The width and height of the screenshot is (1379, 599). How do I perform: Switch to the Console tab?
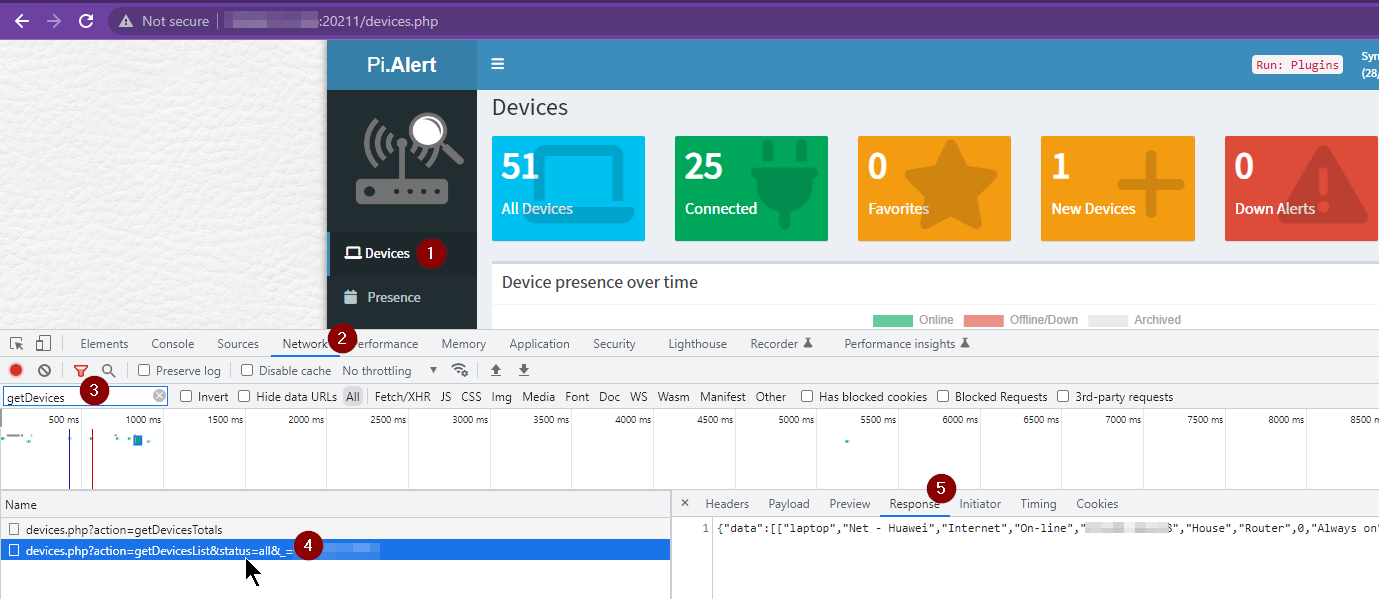click(x=172, y=343)
